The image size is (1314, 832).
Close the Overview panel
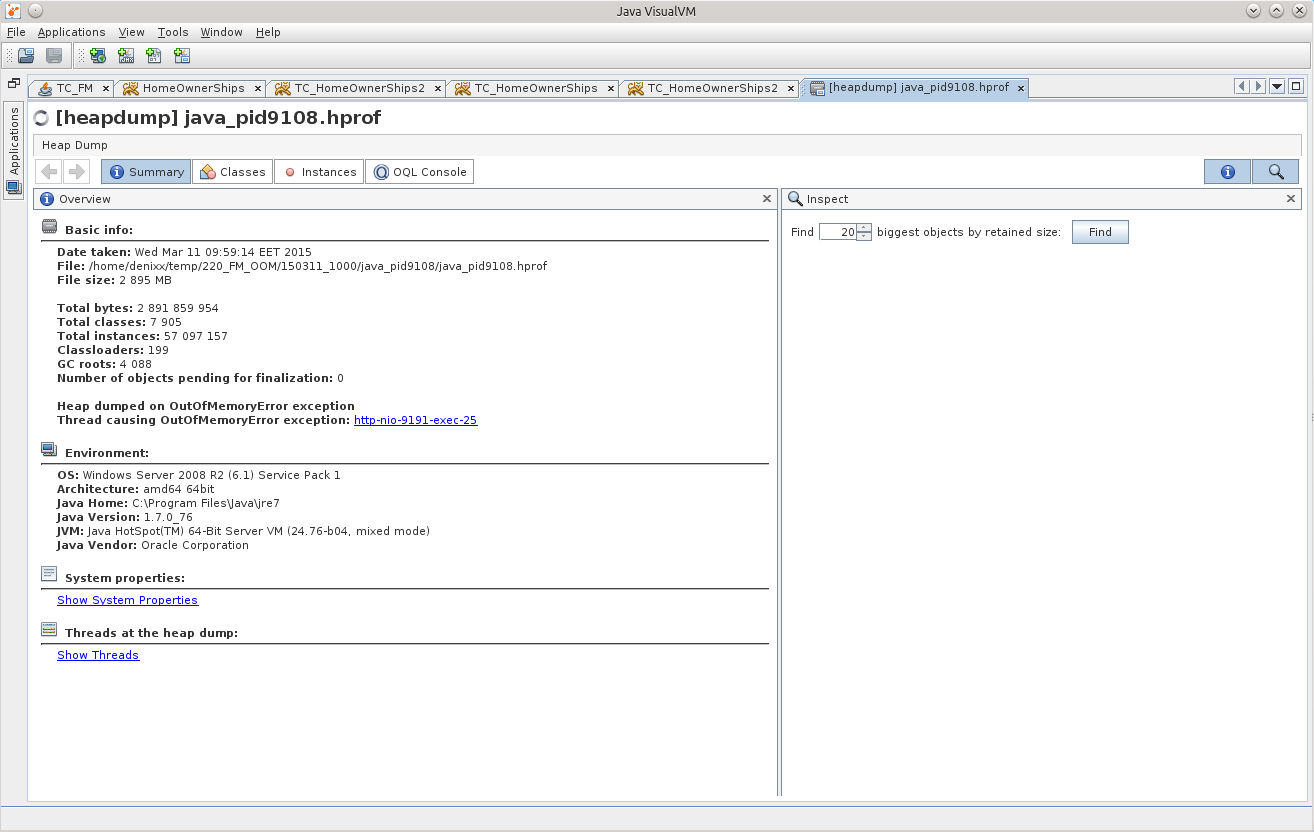pyautogui.click(x=767, y=199)
